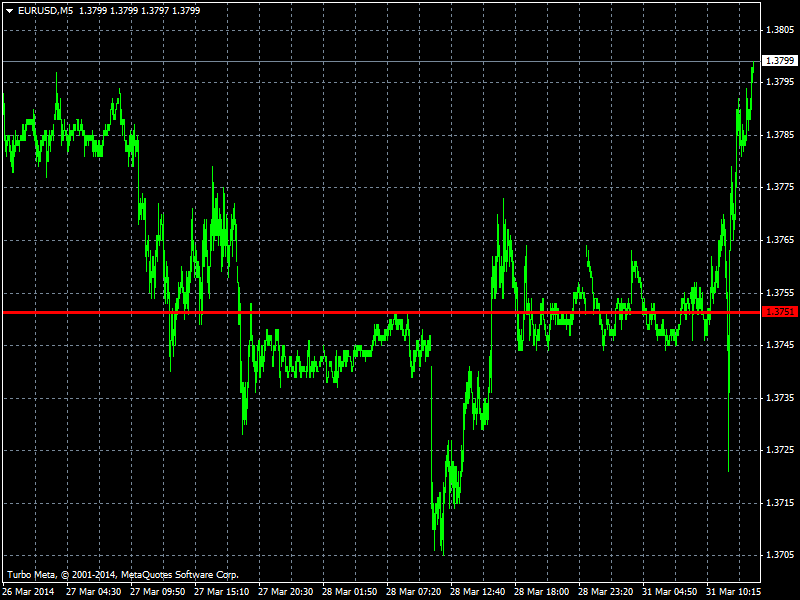The height and width of the screenshot is (600, 800).
Task: Click the 31 Mar 04:50 time label
Action: 669,591
